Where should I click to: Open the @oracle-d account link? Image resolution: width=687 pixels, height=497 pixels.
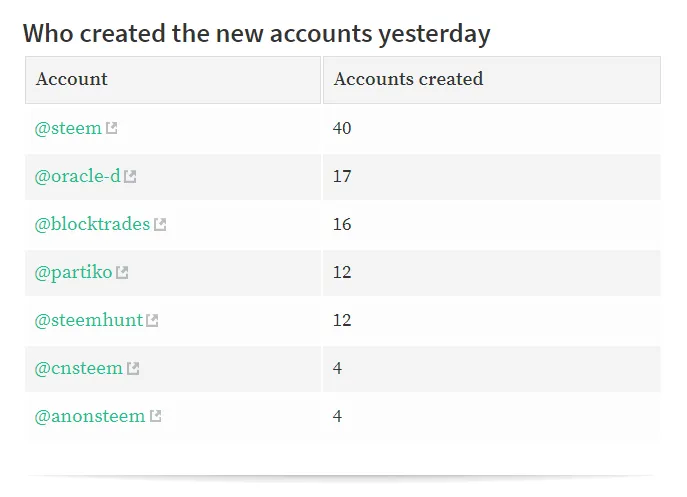point(78,176)
